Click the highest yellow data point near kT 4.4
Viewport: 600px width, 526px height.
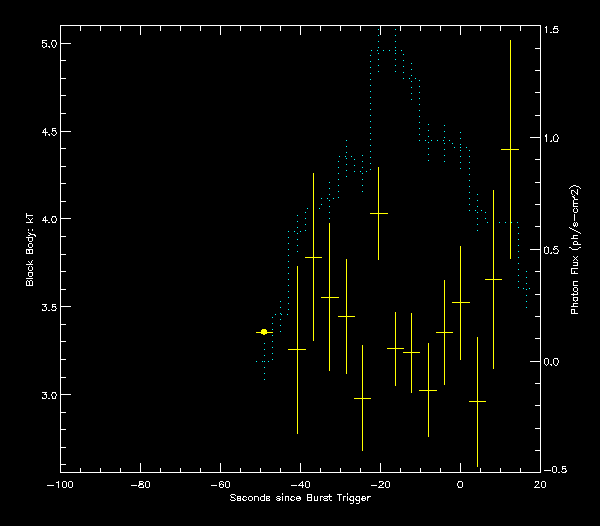(510, 149)
